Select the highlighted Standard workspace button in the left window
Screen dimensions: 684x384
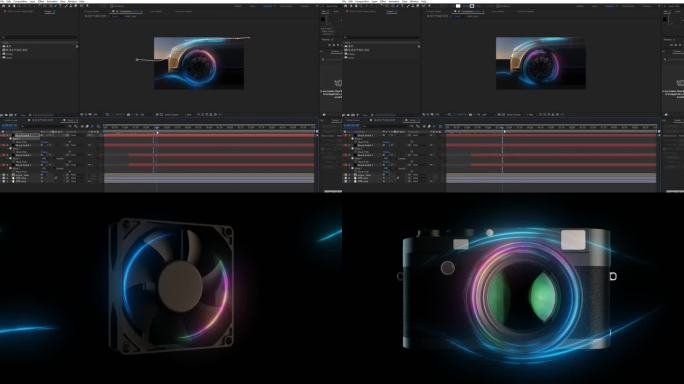pos(268,6)
